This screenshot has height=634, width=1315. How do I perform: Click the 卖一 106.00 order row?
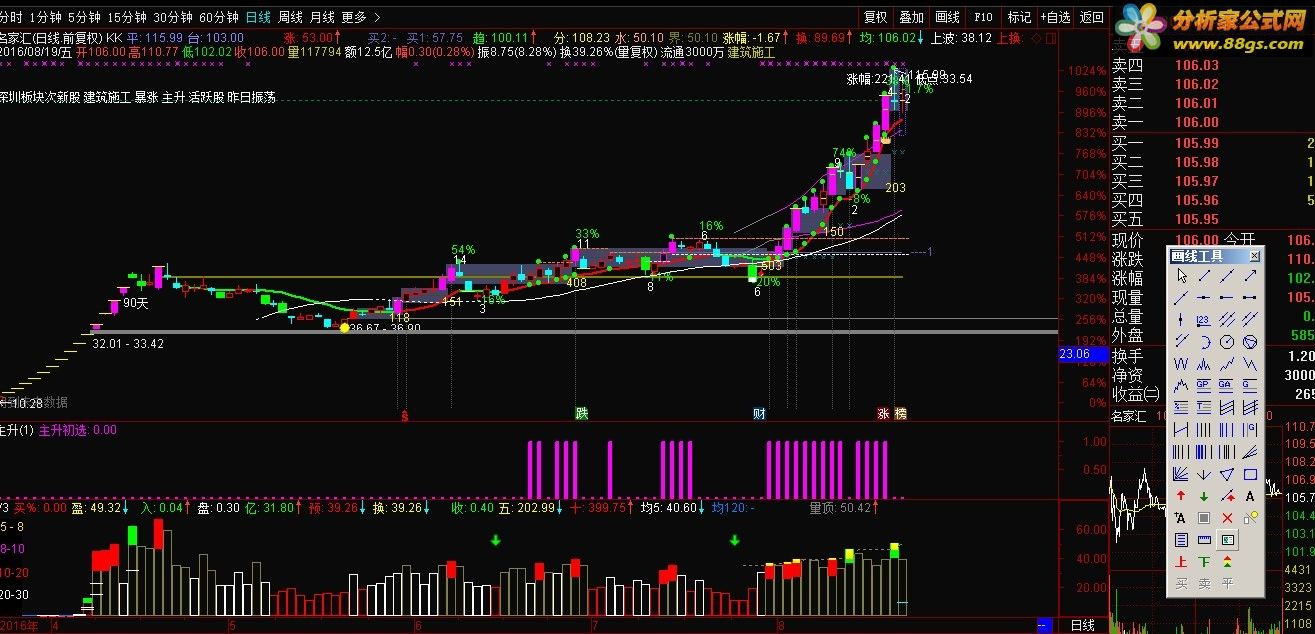(1212, 122)
